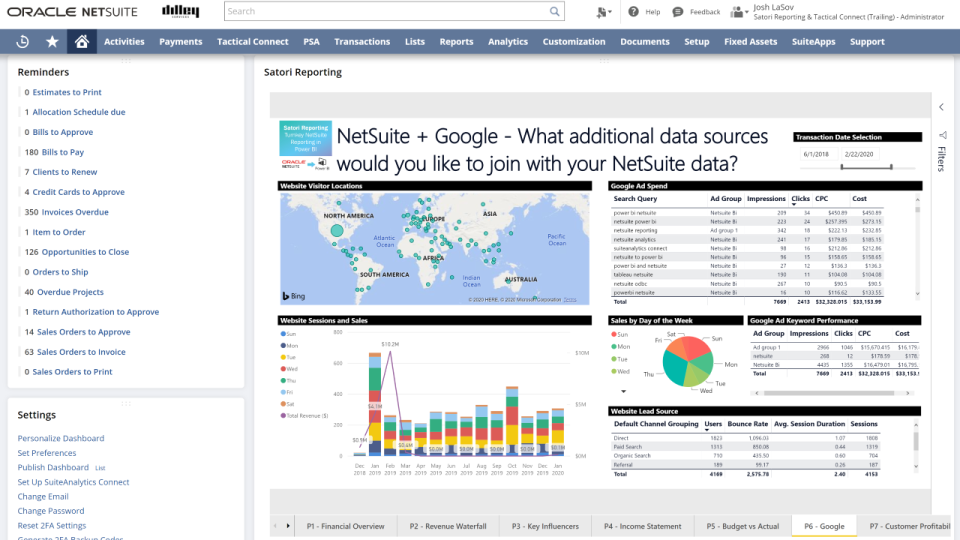Switch to P1 - Financial Overview tab
This screenshot has width=960, height=540.
pos(345,526)
